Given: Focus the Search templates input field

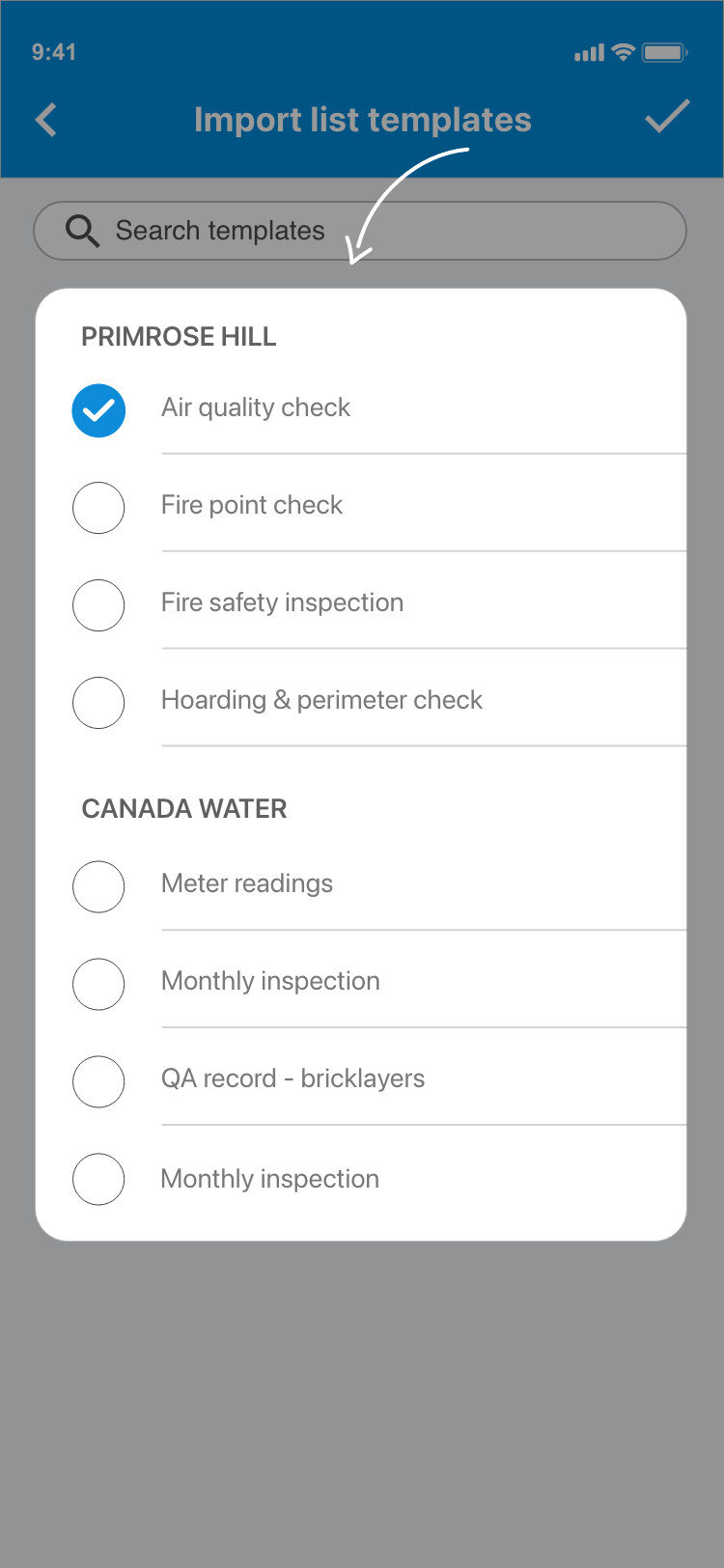Looking at the screenshot, I should point(386,231).
